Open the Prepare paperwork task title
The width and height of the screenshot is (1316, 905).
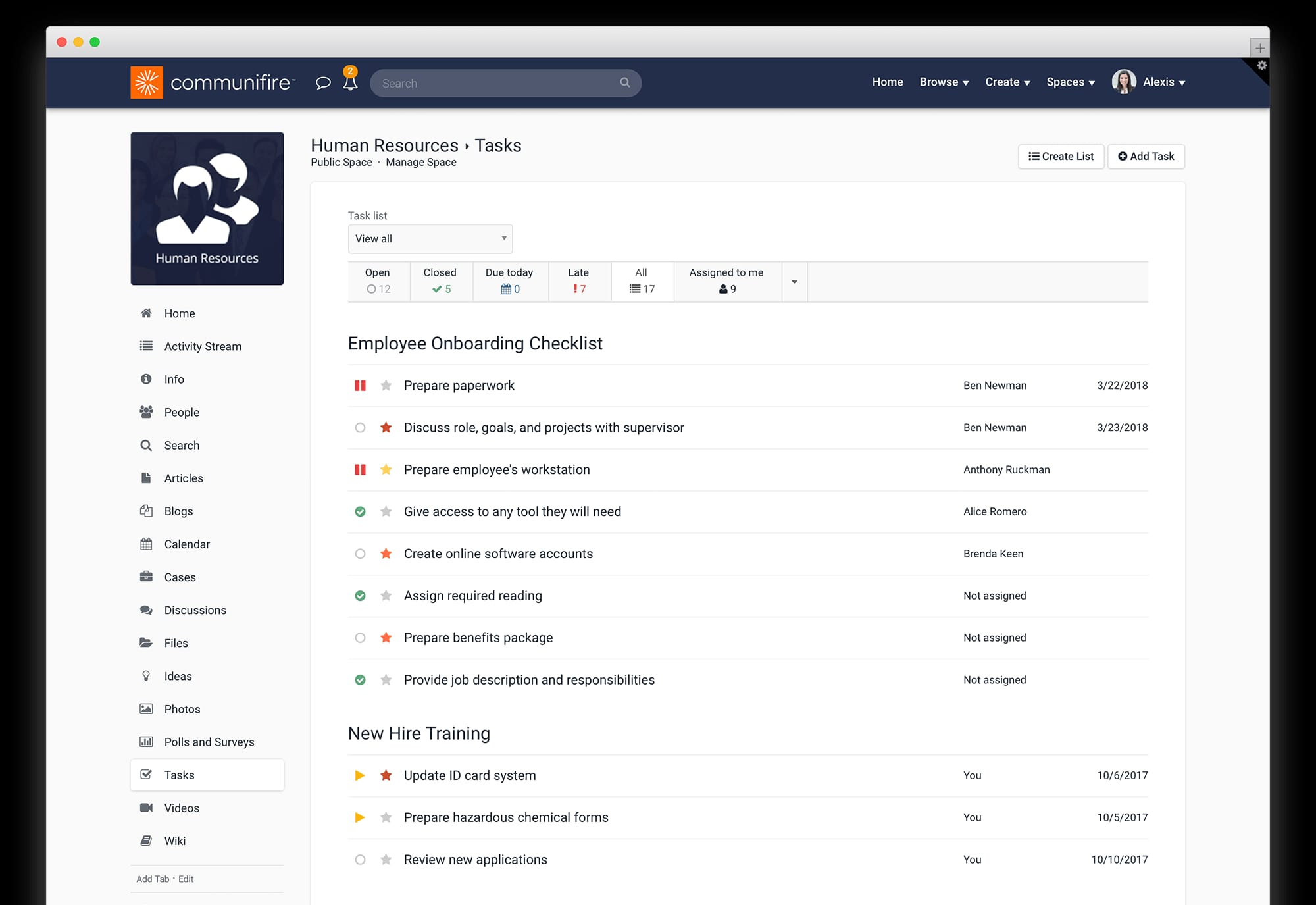[459, 386]
